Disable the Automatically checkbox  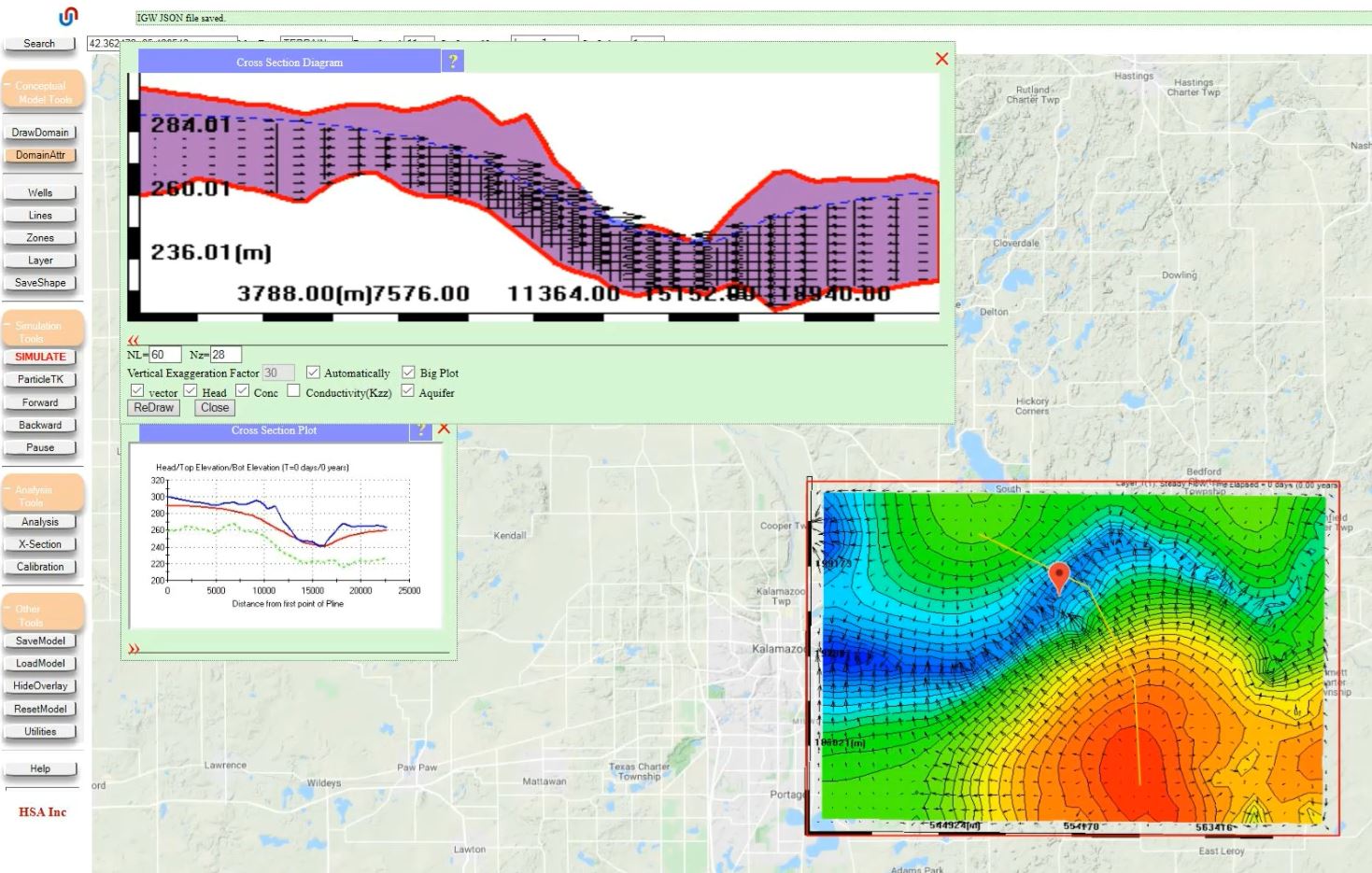coord(313,373)
